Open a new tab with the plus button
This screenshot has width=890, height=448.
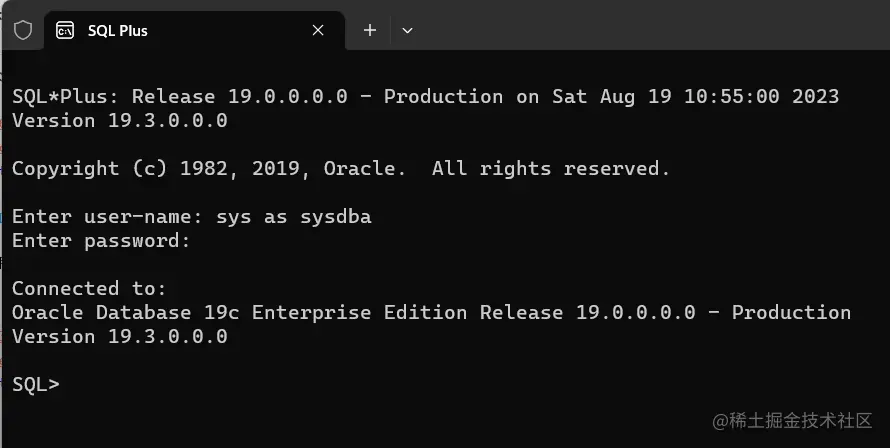(x=370, y=30)
